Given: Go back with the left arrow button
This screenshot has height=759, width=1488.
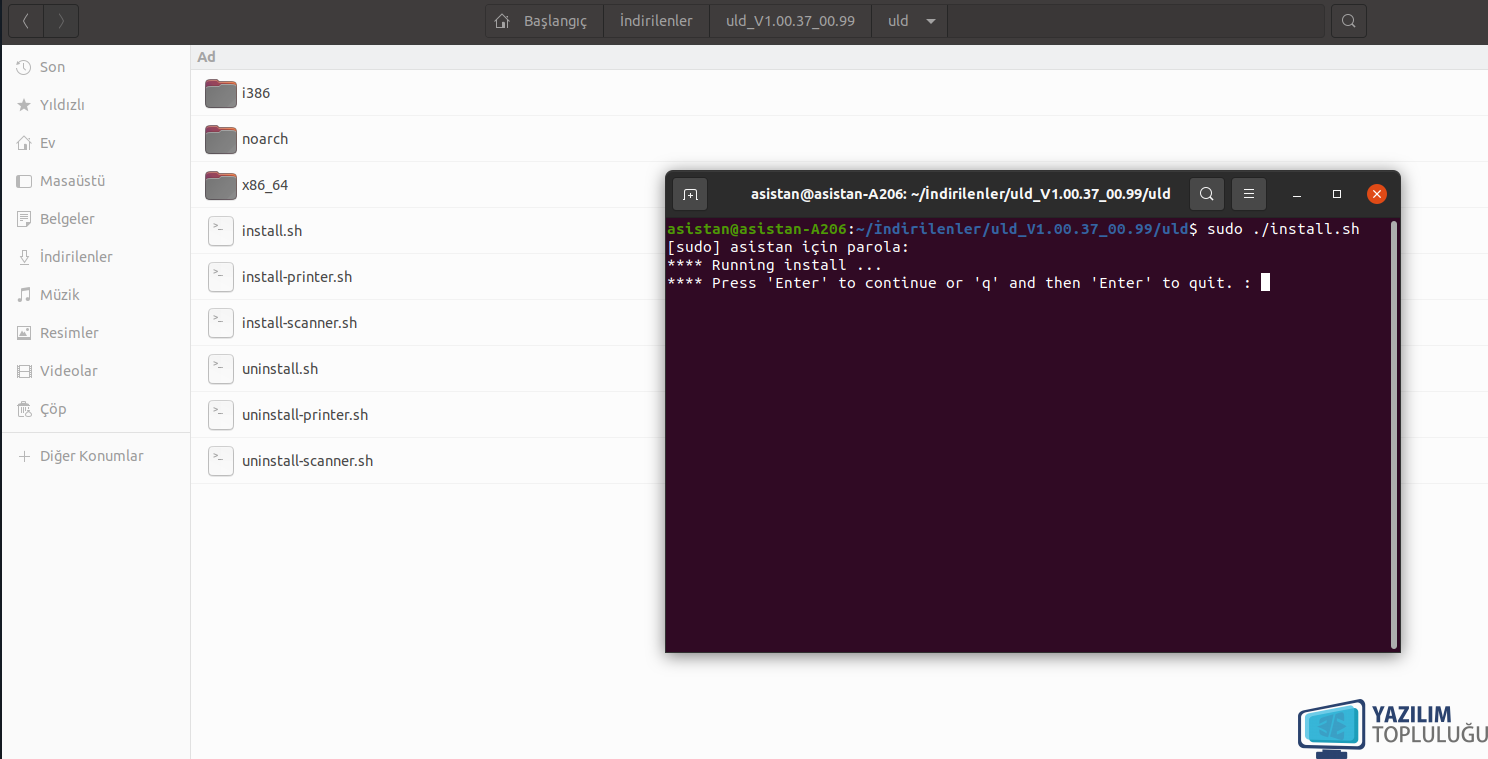Looking at the screenshot, I should pyautogui.click(x=25, y=20).
